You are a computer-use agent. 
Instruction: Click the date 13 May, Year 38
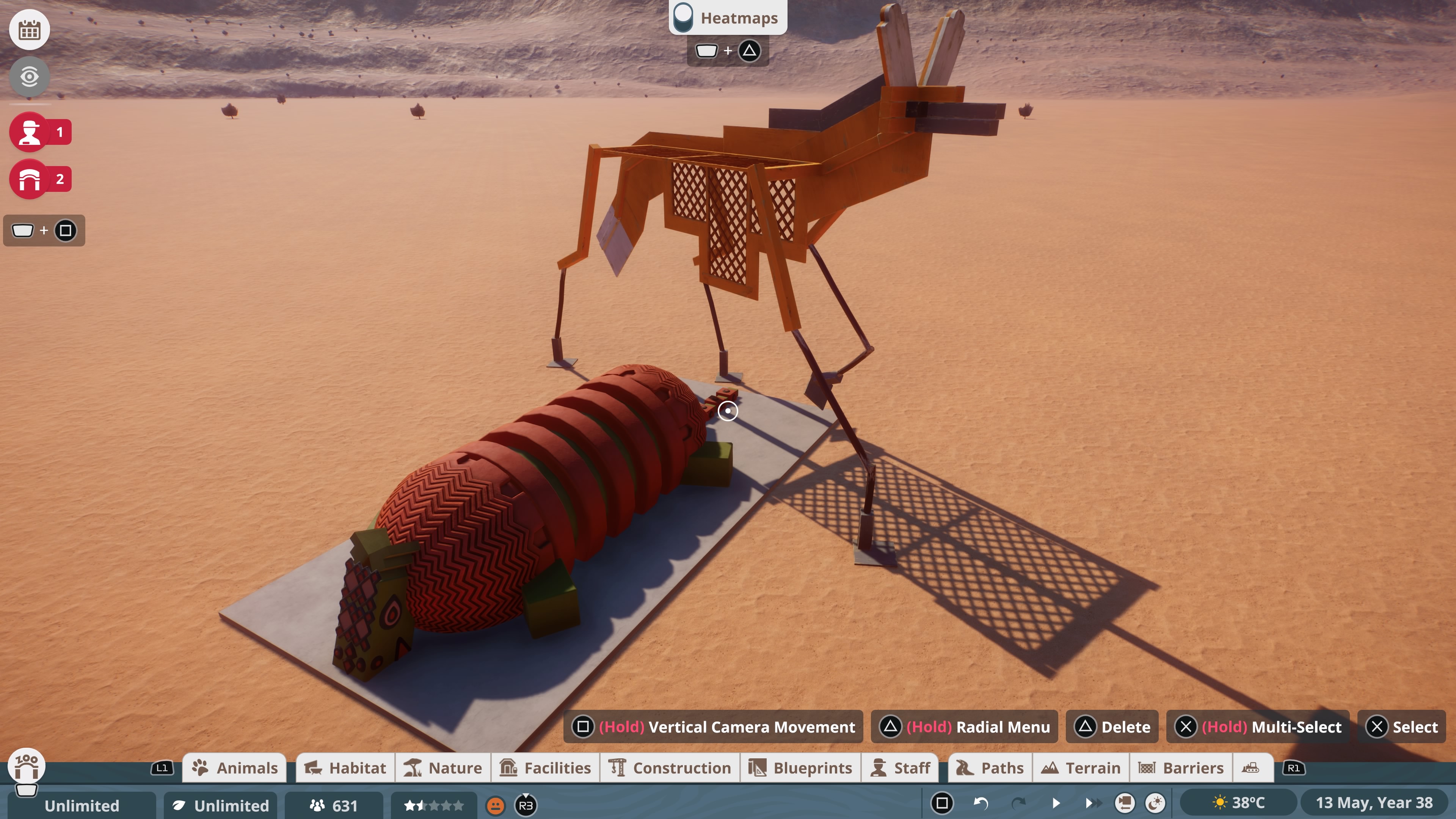1374,803
